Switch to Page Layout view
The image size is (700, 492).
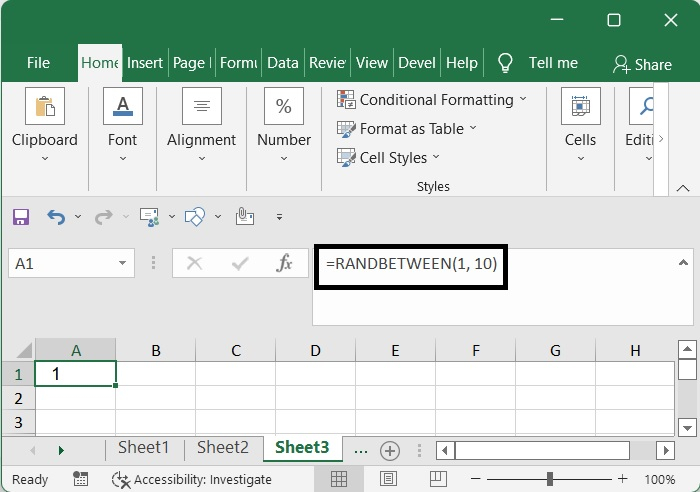386,479
